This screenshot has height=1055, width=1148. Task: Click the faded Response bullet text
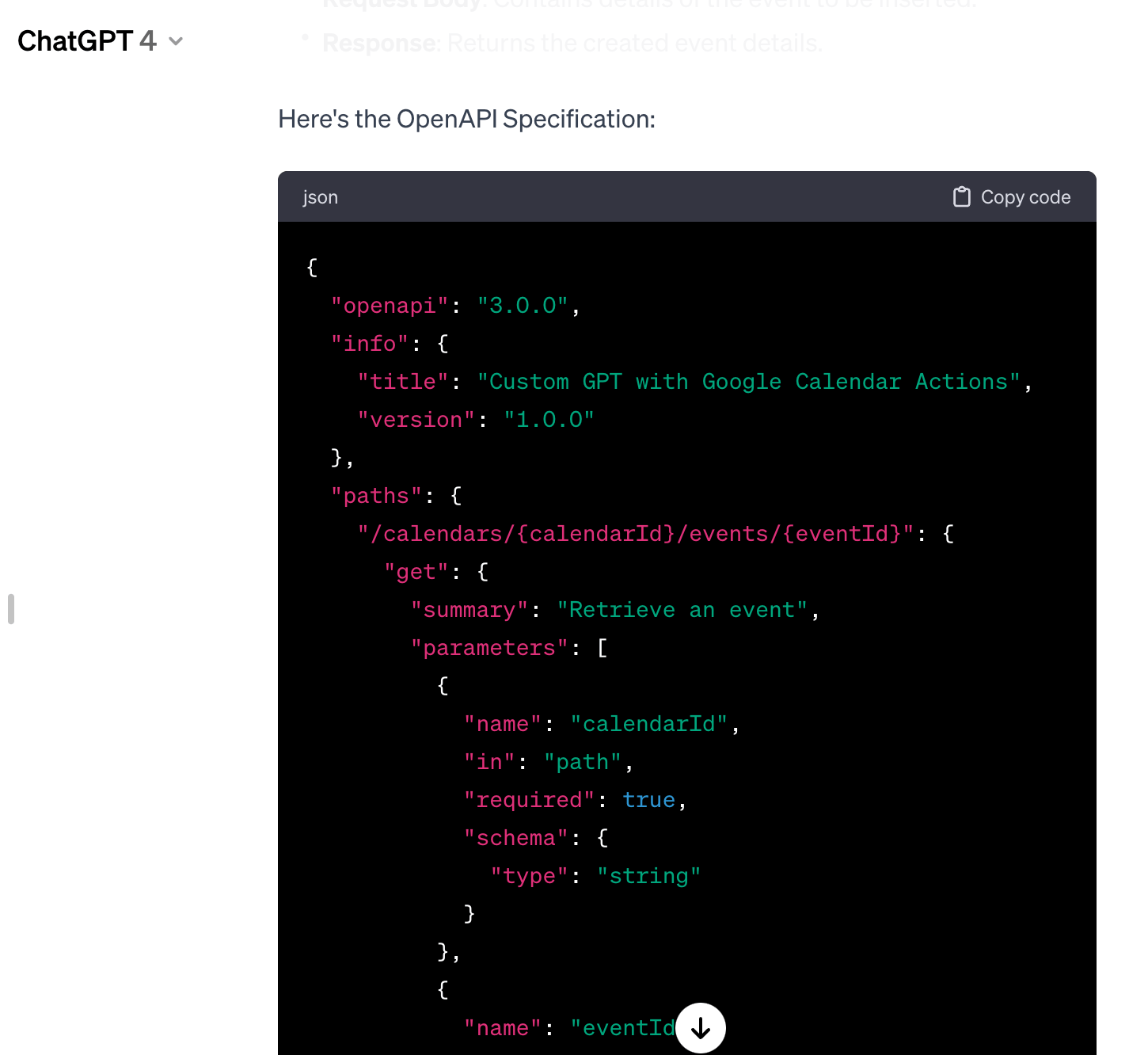click(572, 43)
